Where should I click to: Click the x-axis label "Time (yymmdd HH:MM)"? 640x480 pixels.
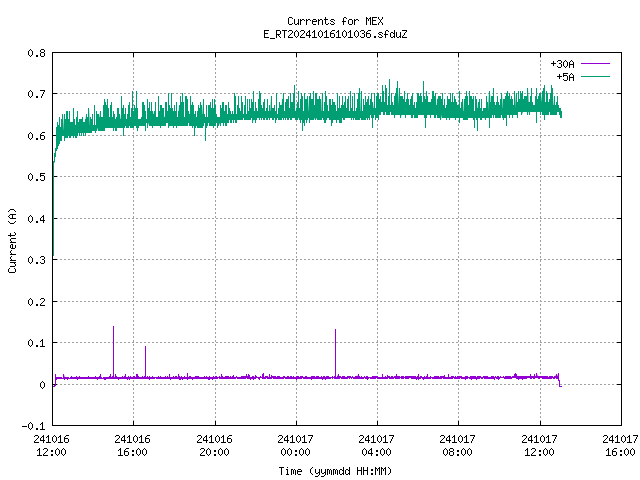tap(335, 471)
